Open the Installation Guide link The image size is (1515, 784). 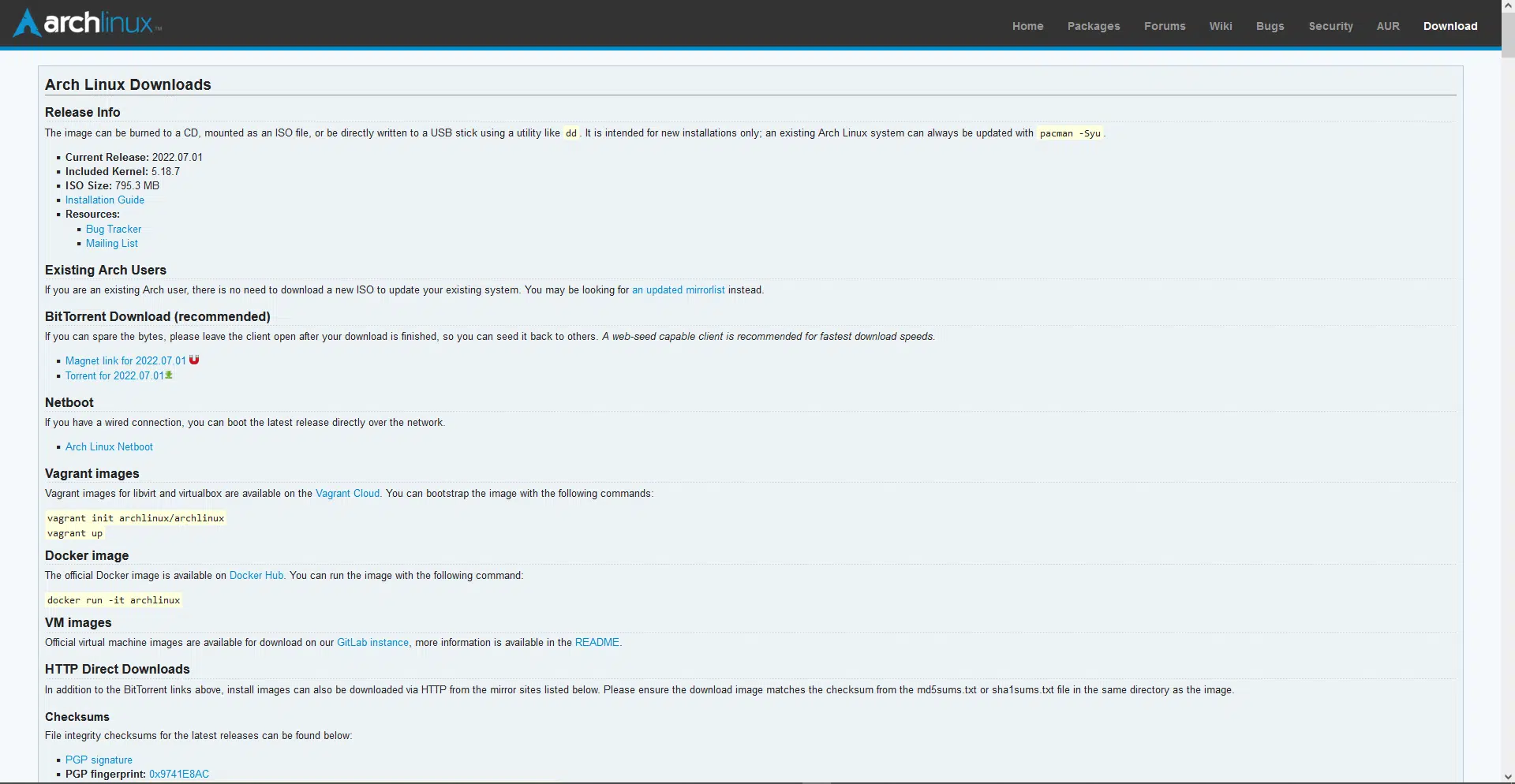[x=105, y=200]
